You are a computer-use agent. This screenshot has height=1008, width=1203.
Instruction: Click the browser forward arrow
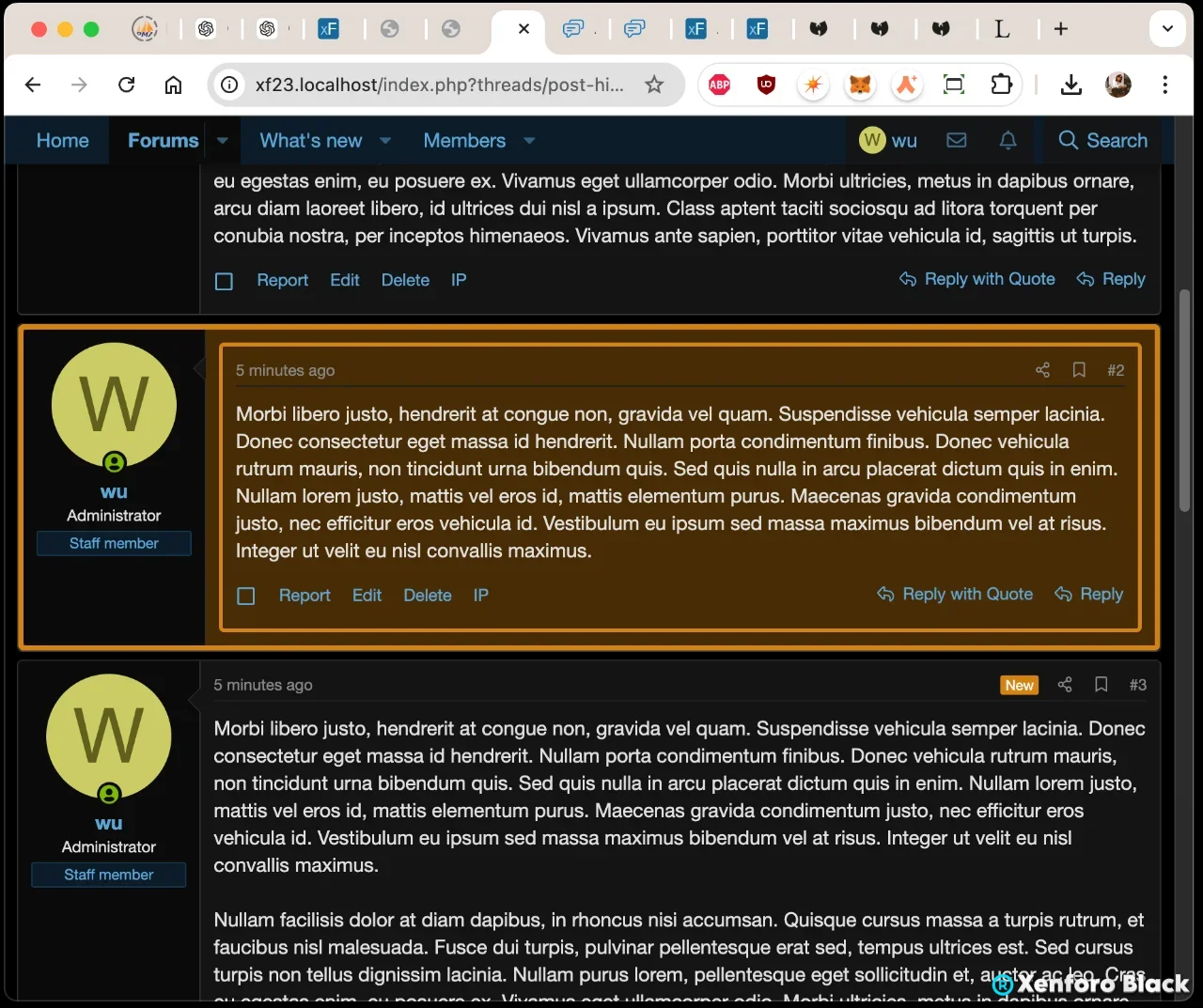tap(79, 85)
